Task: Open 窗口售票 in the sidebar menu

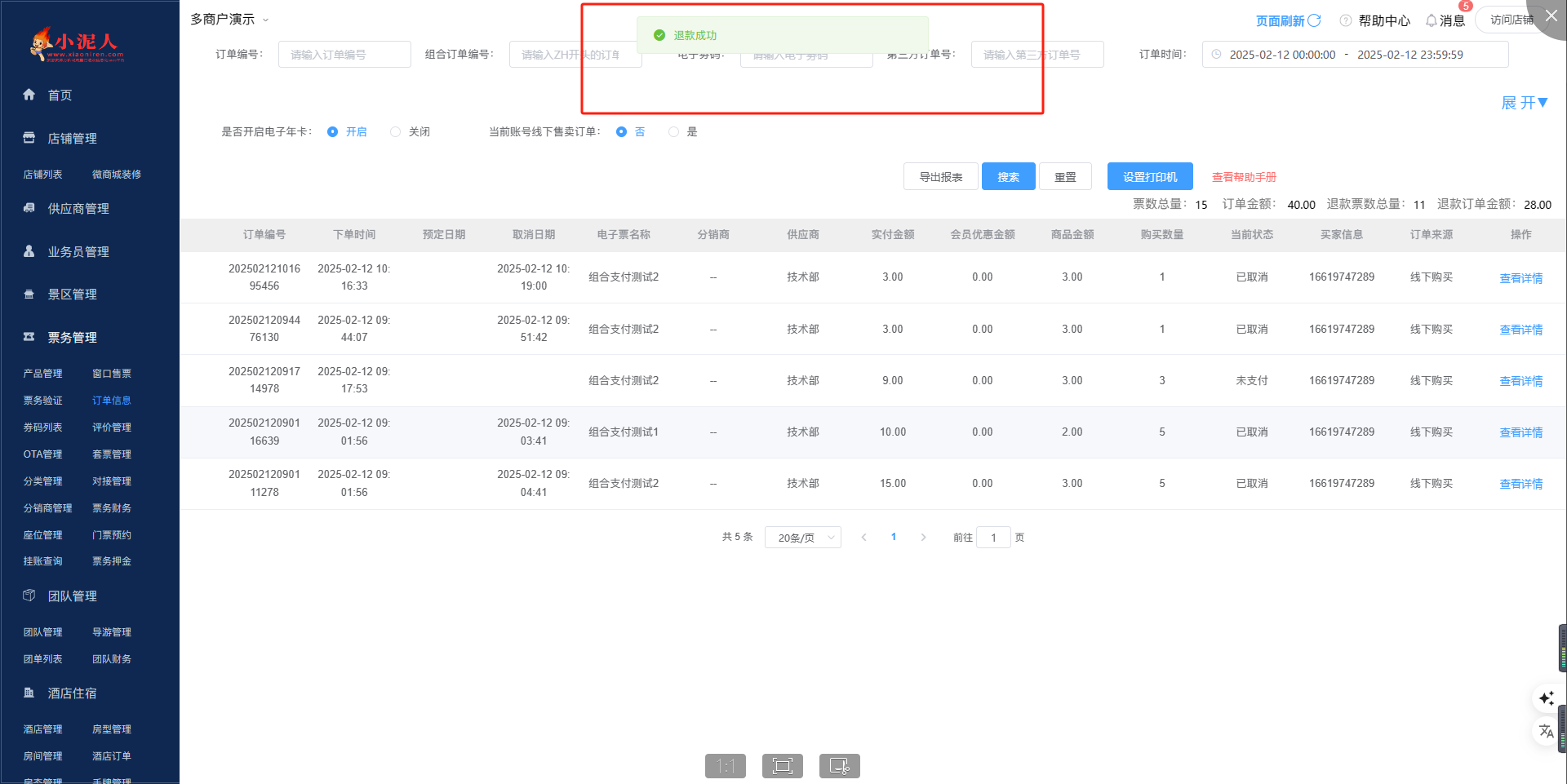Action: point(112,374)
